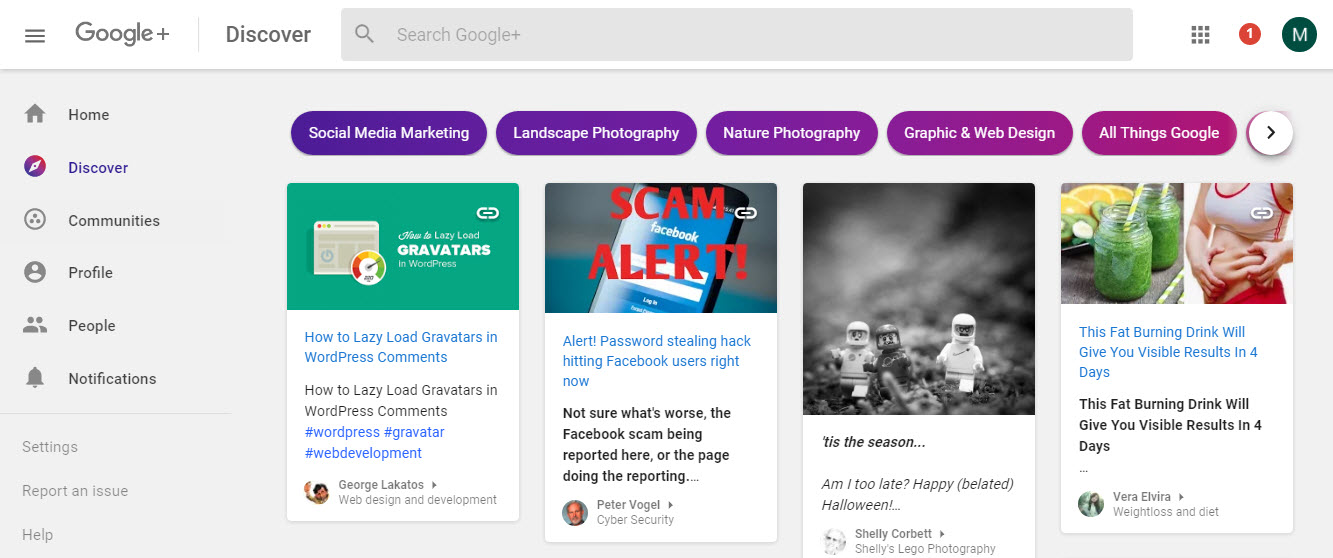Click arrow next to Vera Elvira
The height and width of the screenshot is (558, 1333).
pos(1181,497)
